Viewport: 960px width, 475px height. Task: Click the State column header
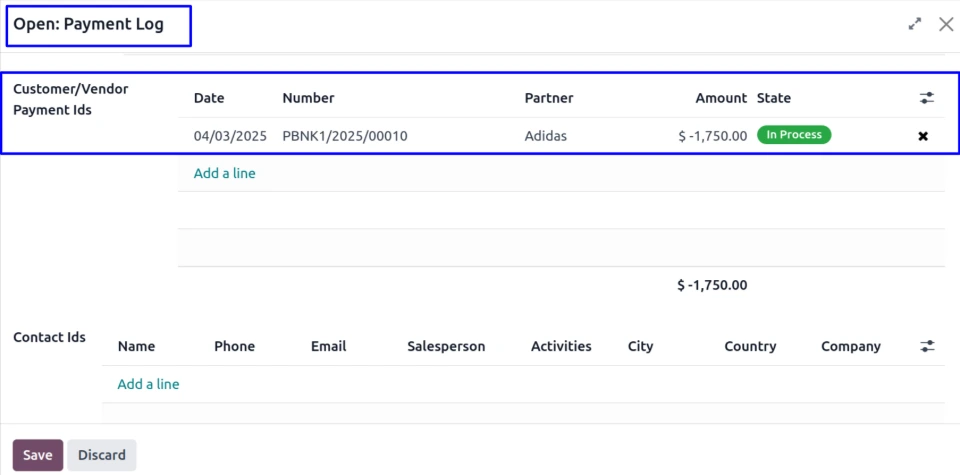tap(774, 98)
